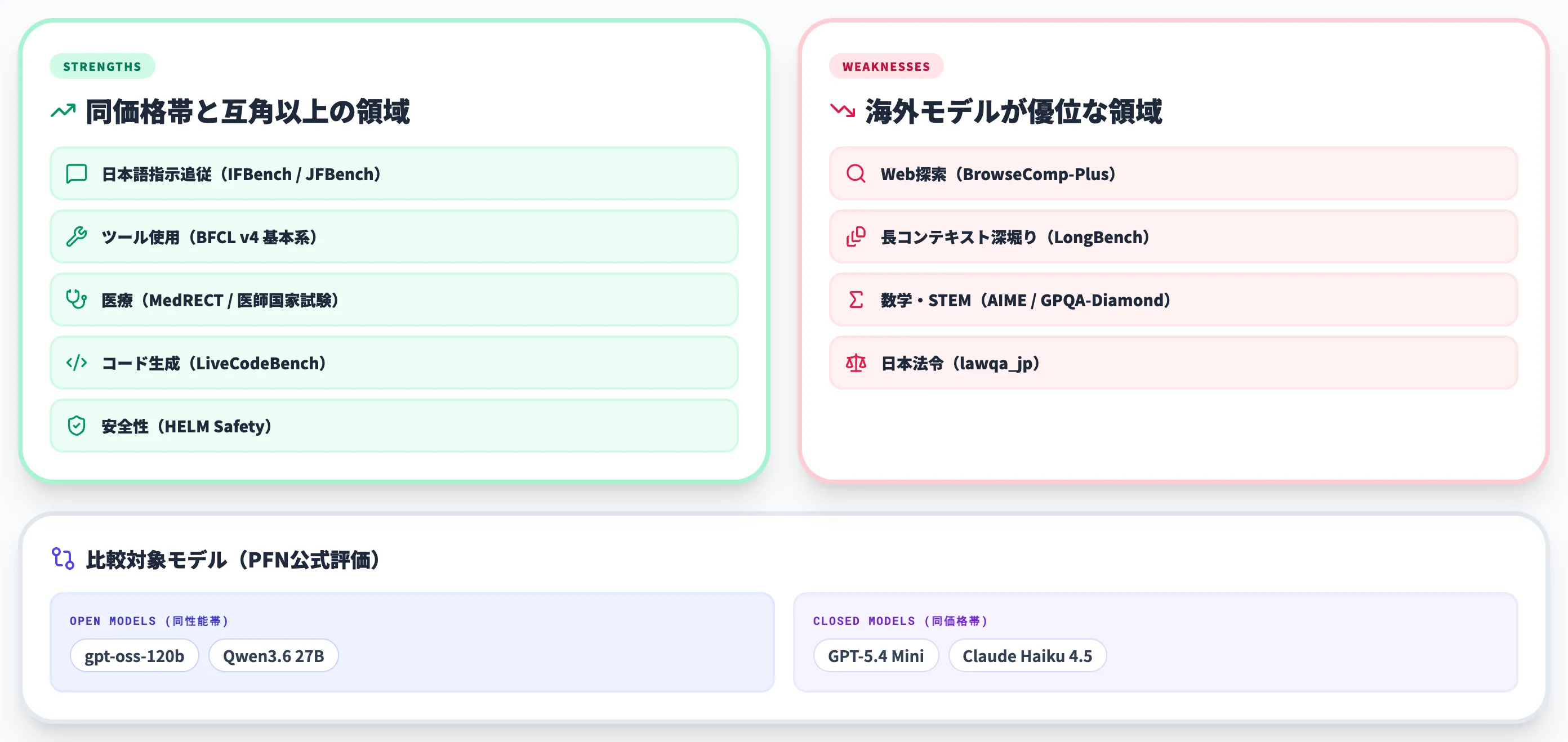Screen dimensions: 1568x742
Task: Click the CLOSED MODELS（同価格帯）label
Action: tap(901, 621)
